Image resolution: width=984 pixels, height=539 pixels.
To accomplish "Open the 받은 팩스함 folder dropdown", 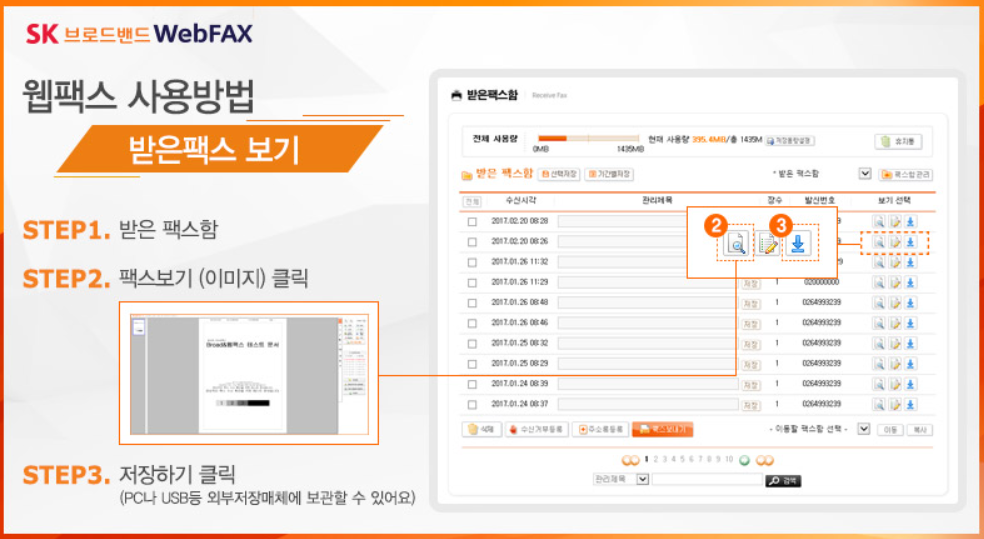I will 865,174.
